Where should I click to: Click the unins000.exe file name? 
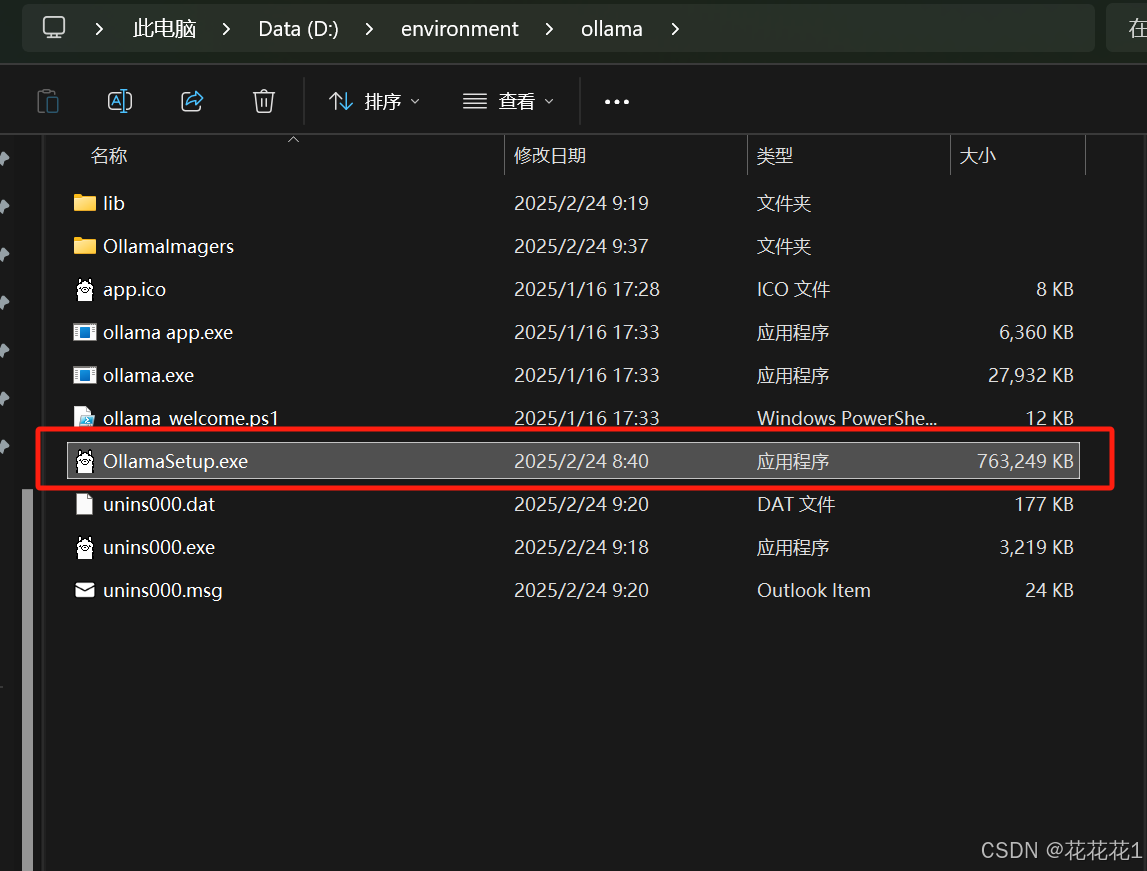pyautogui.click(x=159, y=547)
